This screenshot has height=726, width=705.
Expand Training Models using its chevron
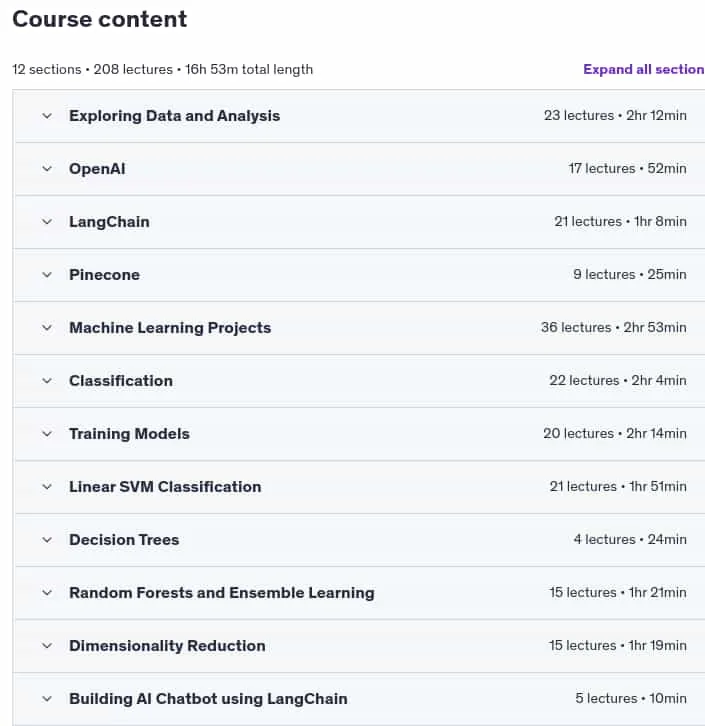[47, 434]
